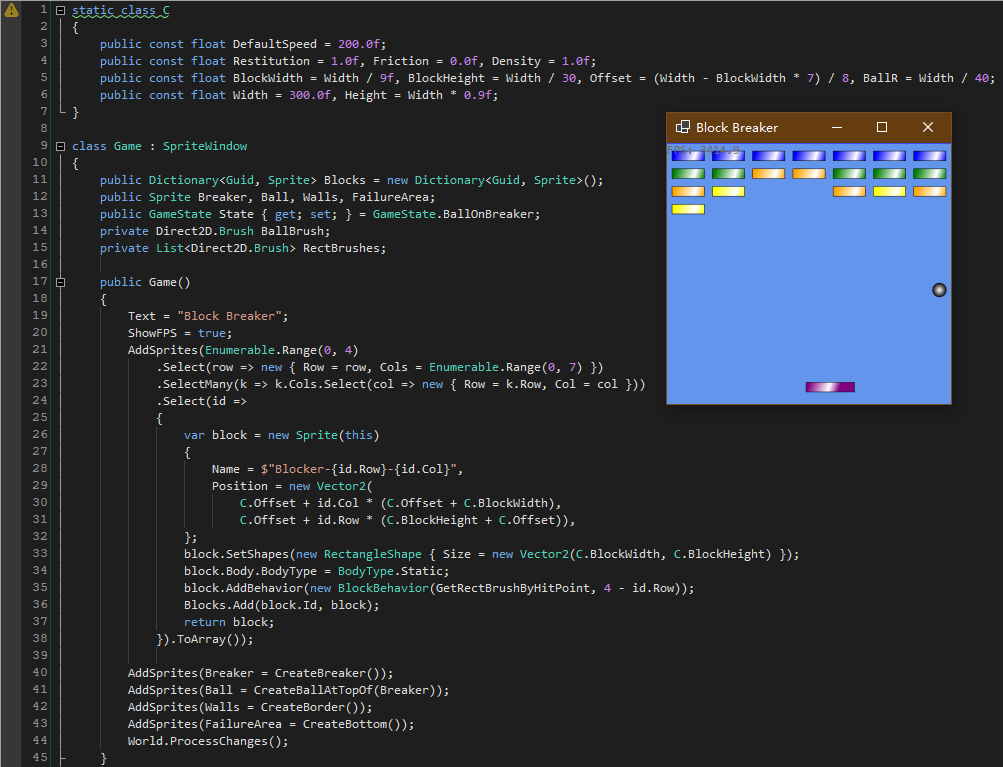This screenshot has height=767, width=1003.
Task: Click the FPS counter text in game
Action: click(703, 150)
